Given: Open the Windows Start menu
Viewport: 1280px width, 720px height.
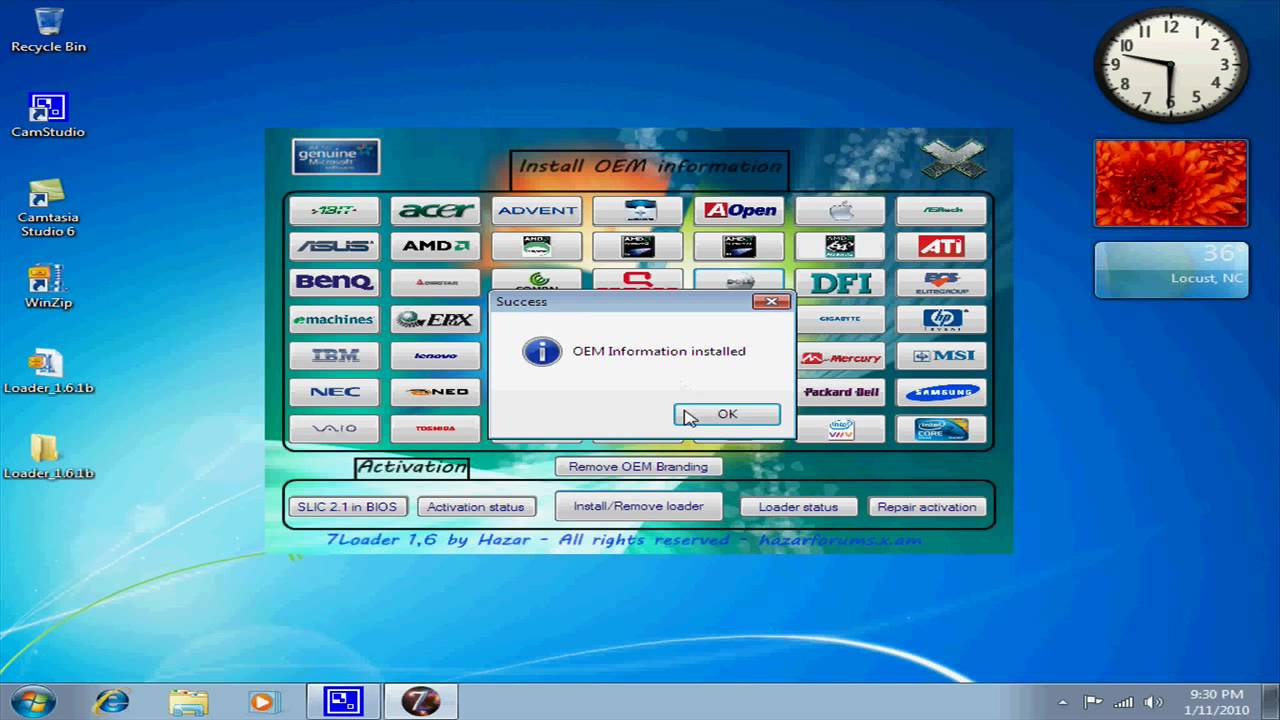Looking at the screenshot, I should pos(32,701).
